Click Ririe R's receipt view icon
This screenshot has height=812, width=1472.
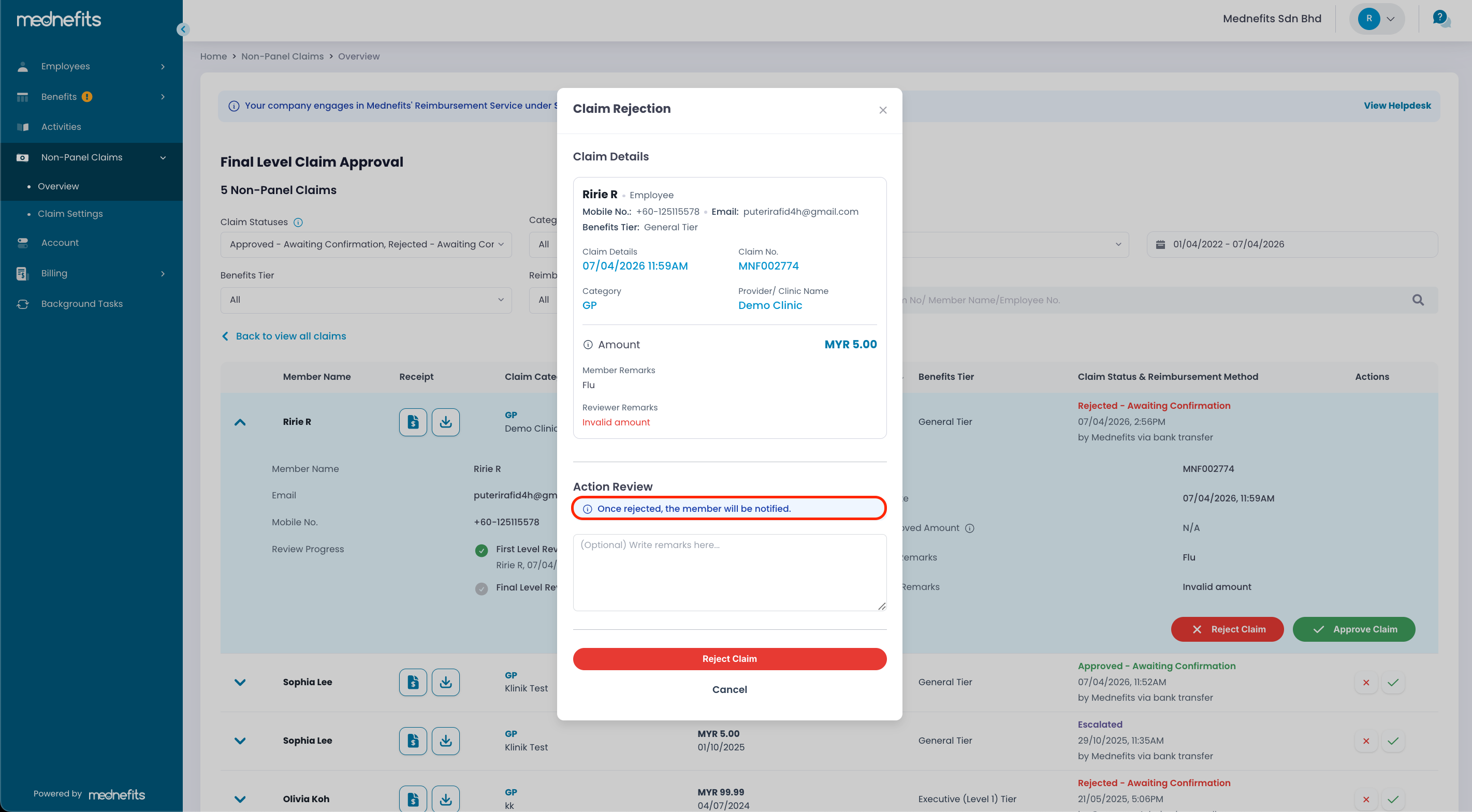point(413,422)
